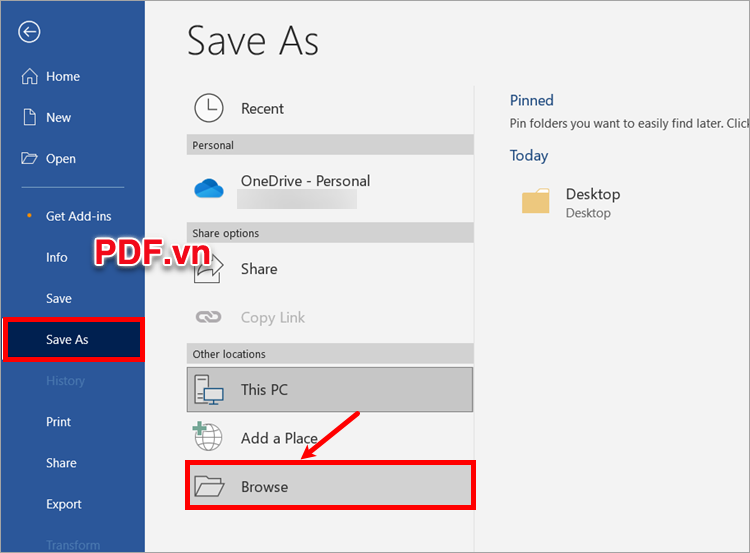Click the Copy Link chain icon

(x=209, y=317)
